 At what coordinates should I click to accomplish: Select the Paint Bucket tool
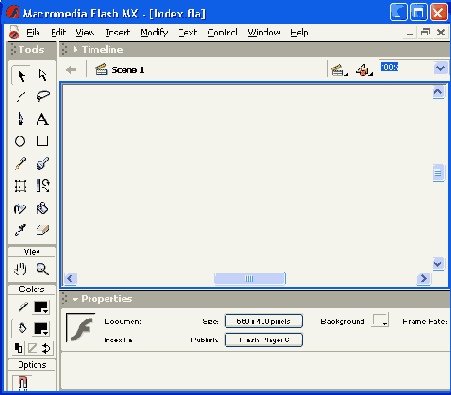pos(43,208)
